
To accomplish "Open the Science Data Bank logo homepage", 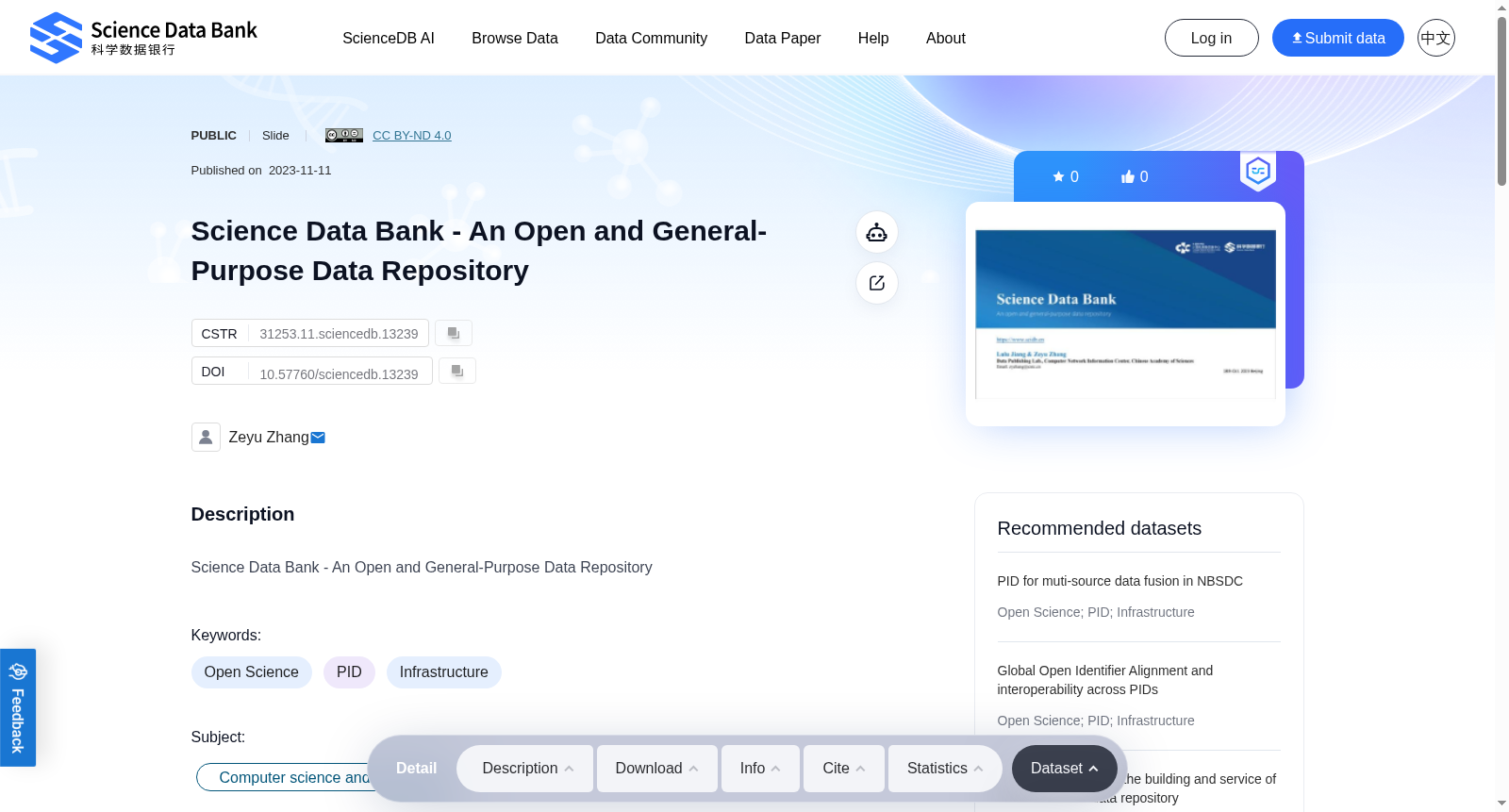I will tap(143, 38).
